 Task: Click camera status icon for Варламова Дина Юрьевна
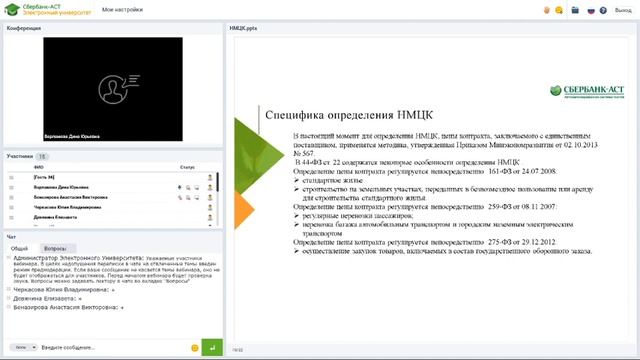coord(188,187)
